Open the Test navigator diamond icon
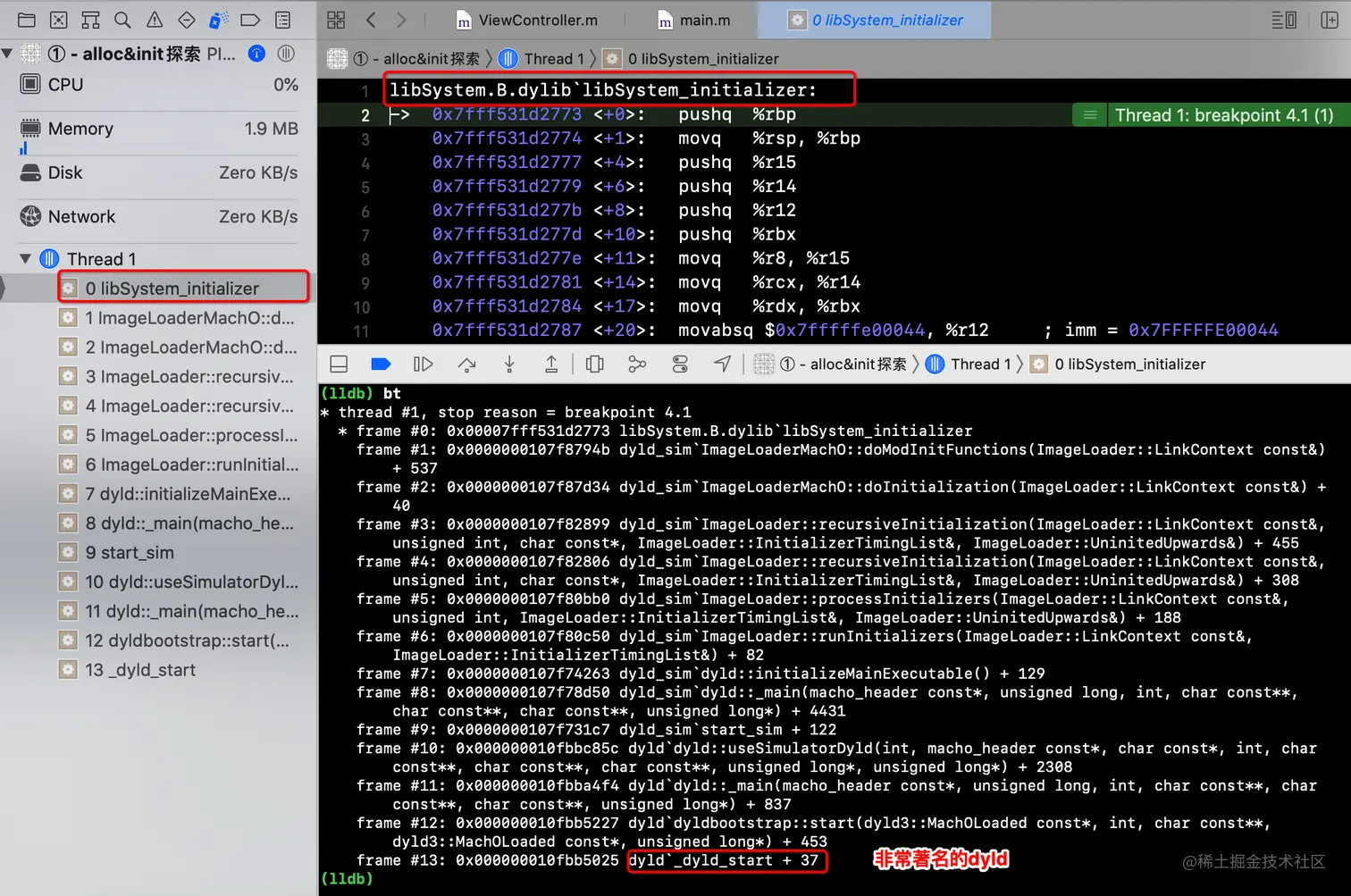Viewport: 1351px width, 896px height. (187, 20)
